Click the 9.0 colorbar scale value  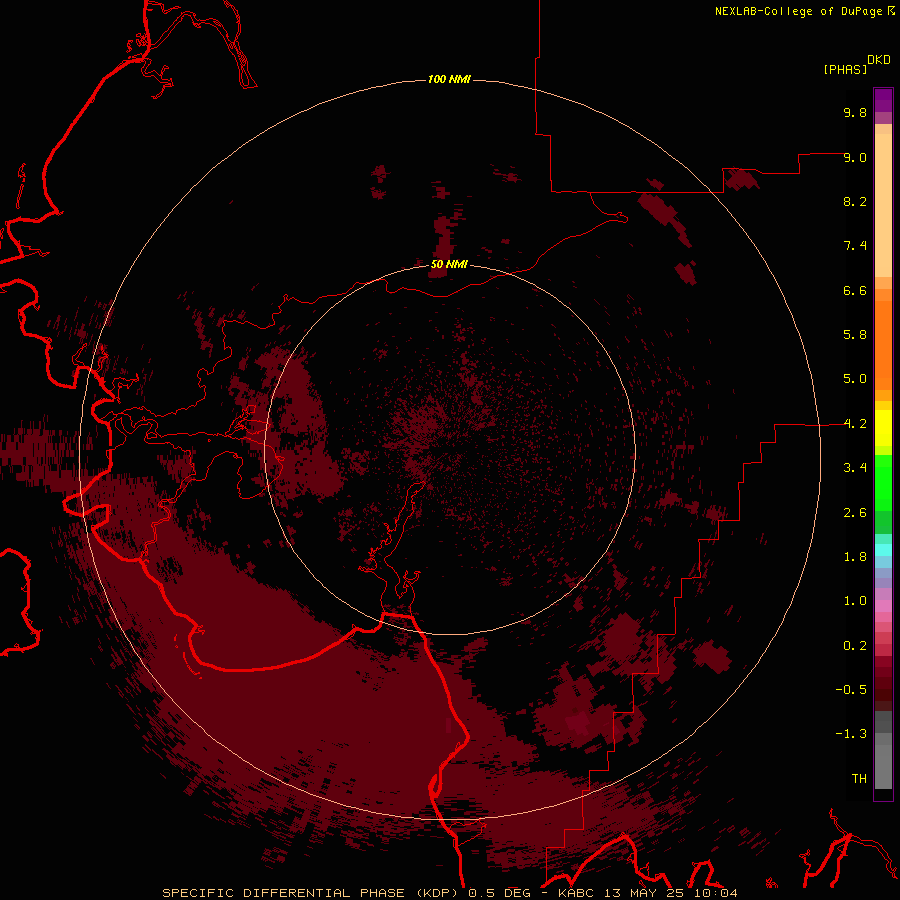(x=855, y=157)
